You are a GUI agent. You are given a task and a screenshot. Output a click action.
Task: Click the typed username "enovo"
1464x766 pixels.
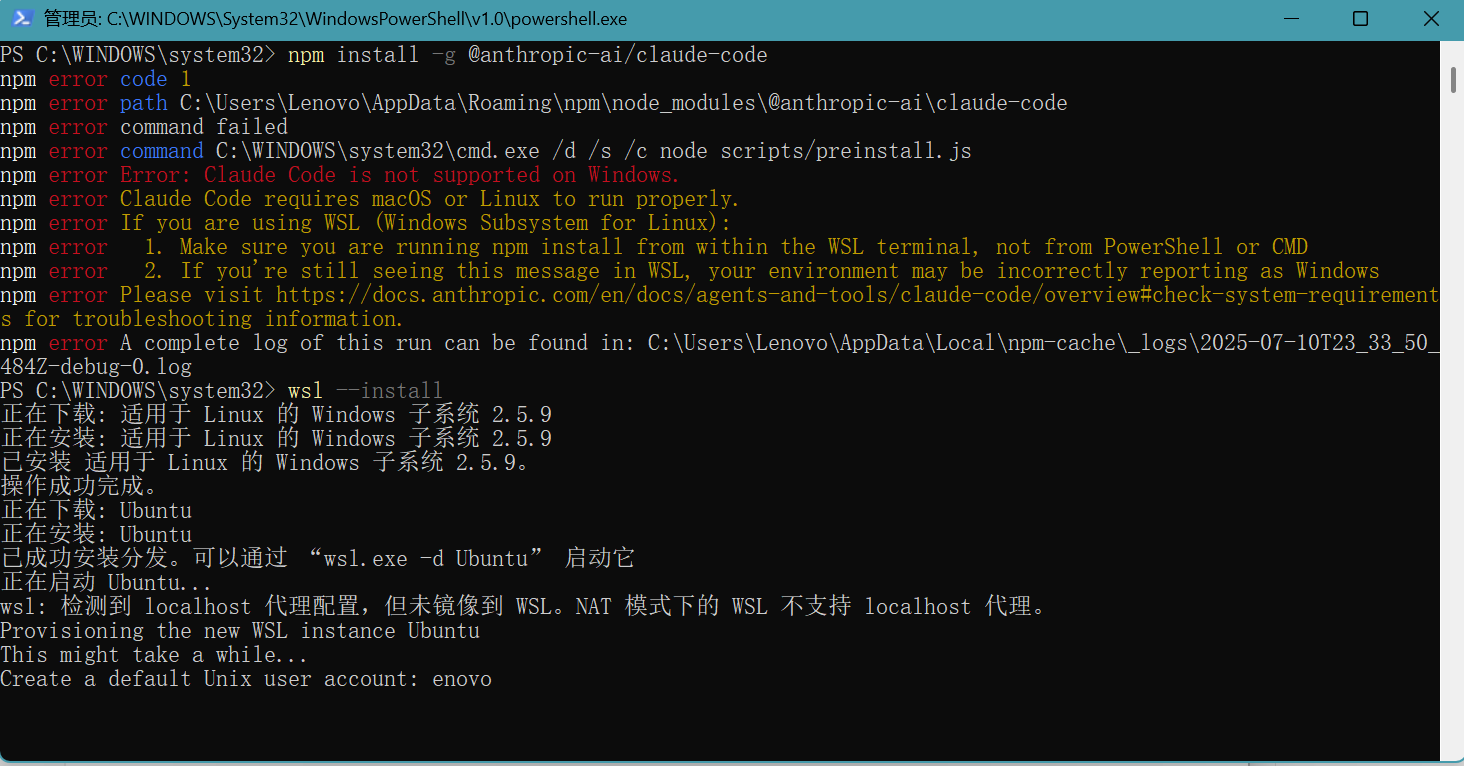click(x=462, y=679)
